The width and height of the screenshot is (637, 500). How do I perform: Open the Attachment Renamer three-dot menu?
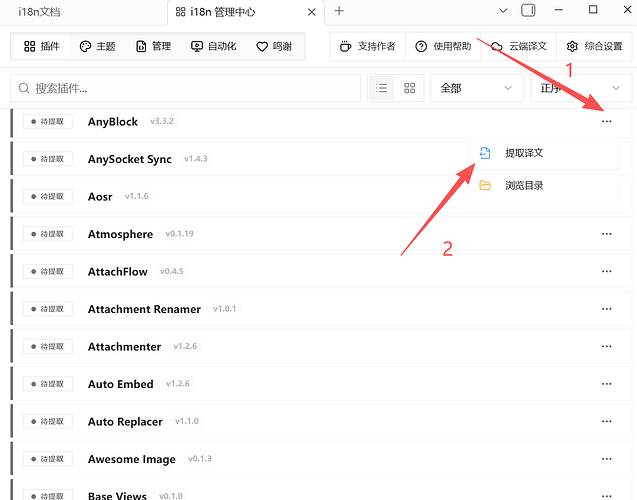point(607,309)
